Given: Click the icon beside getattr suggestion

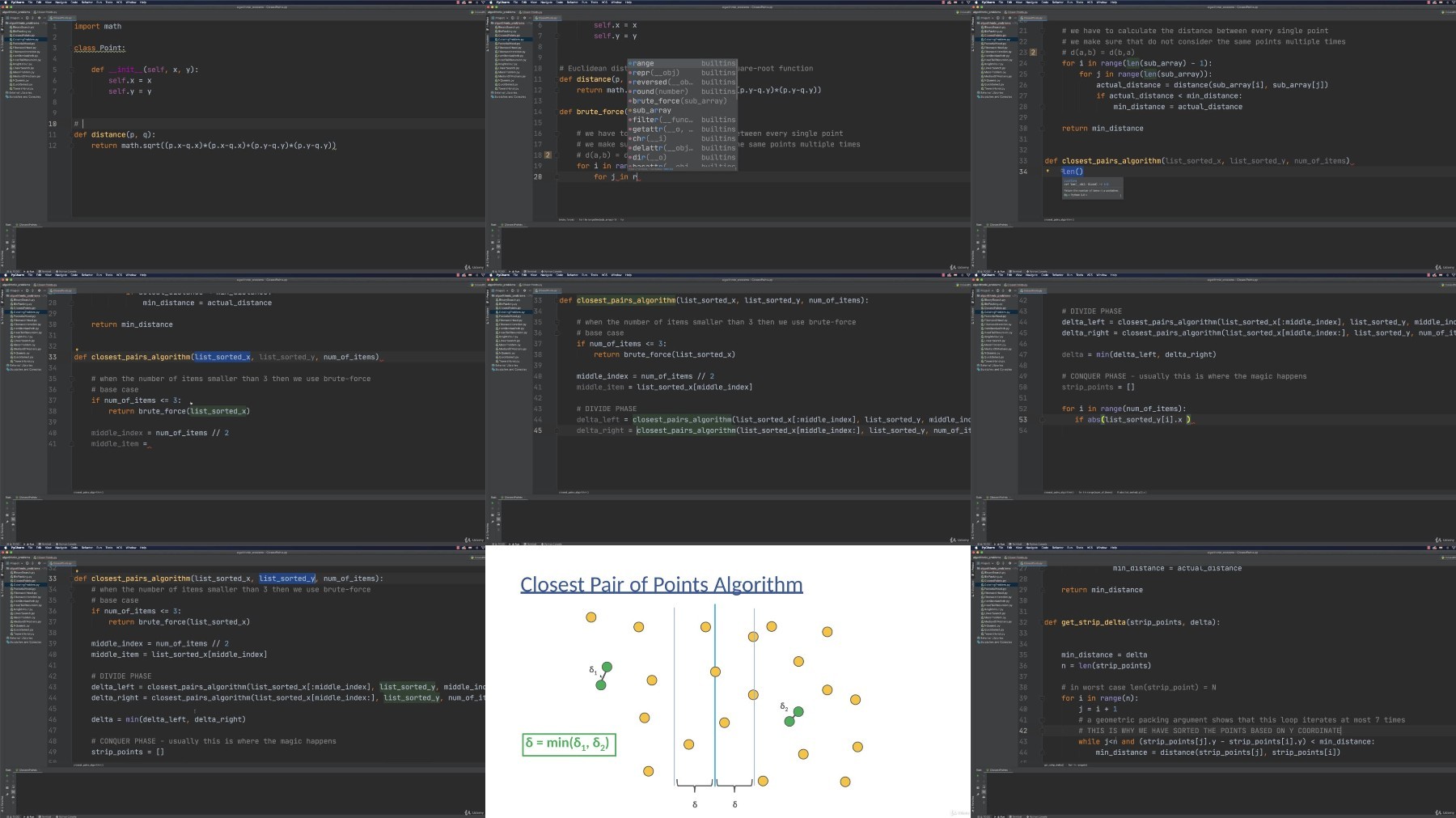Looking at the screenshot, I should (630, 129).
